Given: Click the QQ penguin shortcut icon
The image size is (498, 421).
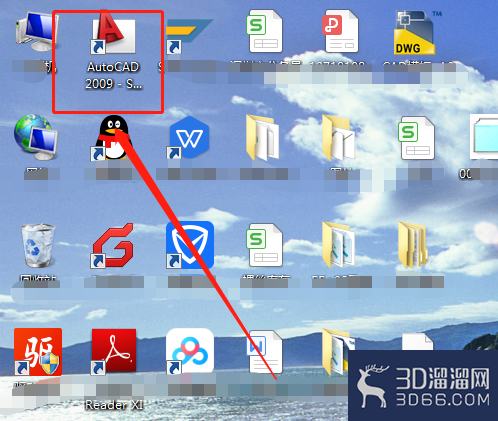Looking at the screenshot, I should (113, 137).
